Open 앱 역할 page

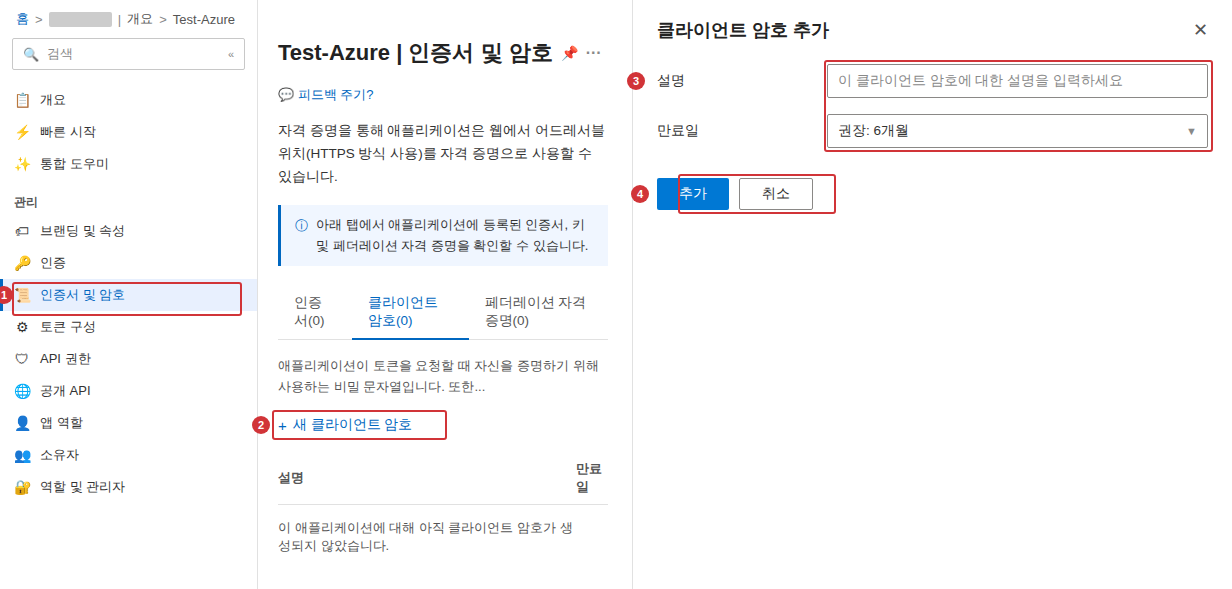[x=128, y=423]
